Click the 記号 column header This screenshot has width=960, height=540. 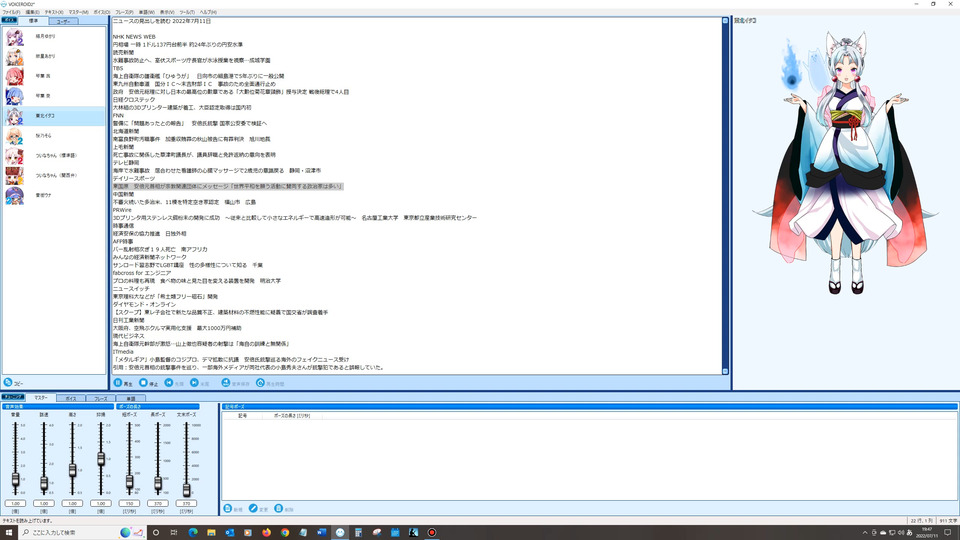pyautogui.click(x=243, y=416)
